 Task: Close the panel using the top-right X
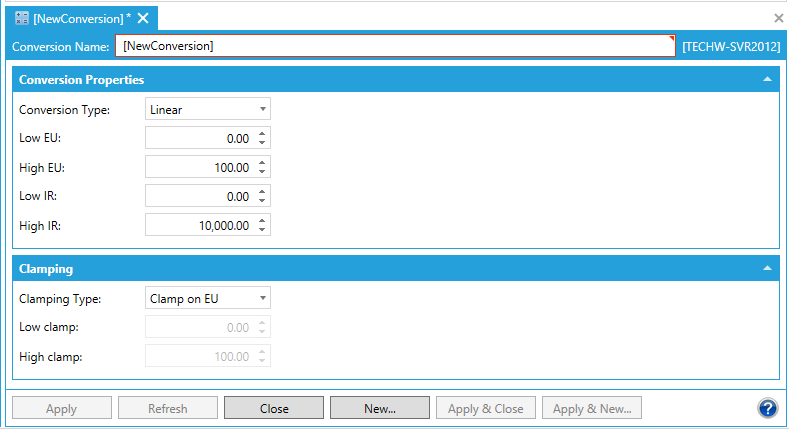pos(779,18)
